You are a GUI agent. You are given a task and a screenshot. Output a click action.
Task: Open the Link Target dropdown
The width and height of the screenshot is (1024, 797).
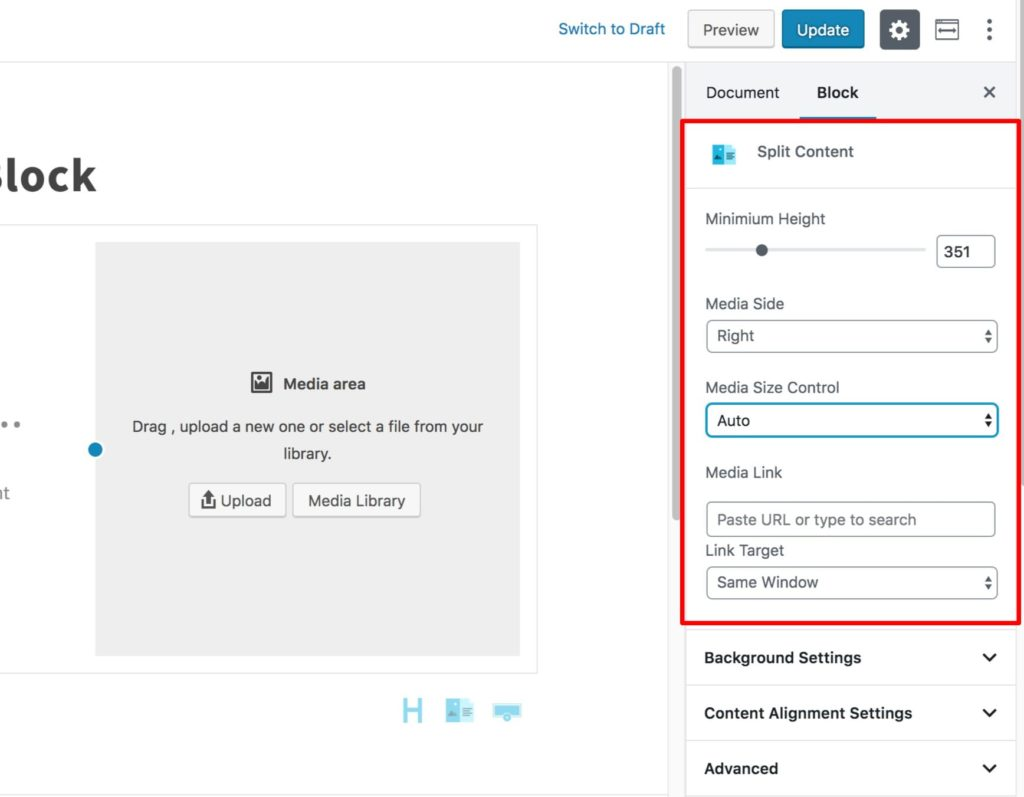[x=851, y=582]
